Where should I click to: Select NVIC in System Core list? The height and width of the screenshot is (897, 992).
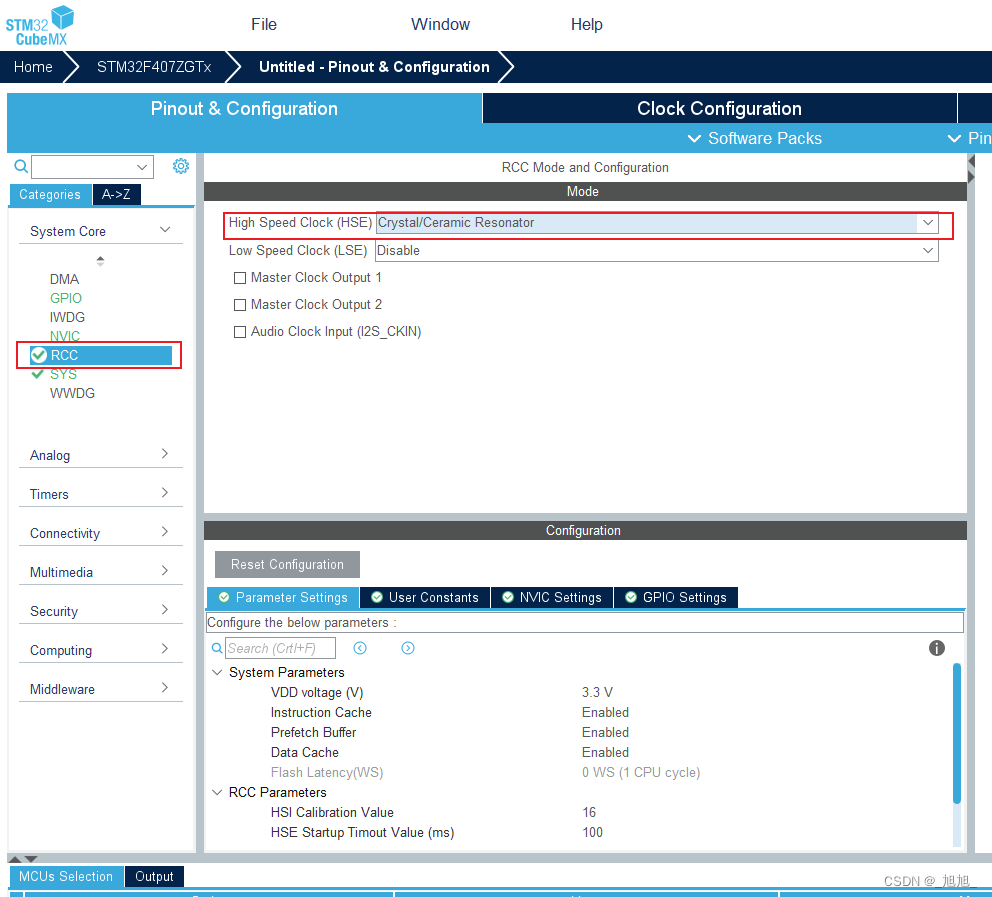pos(65,336)
